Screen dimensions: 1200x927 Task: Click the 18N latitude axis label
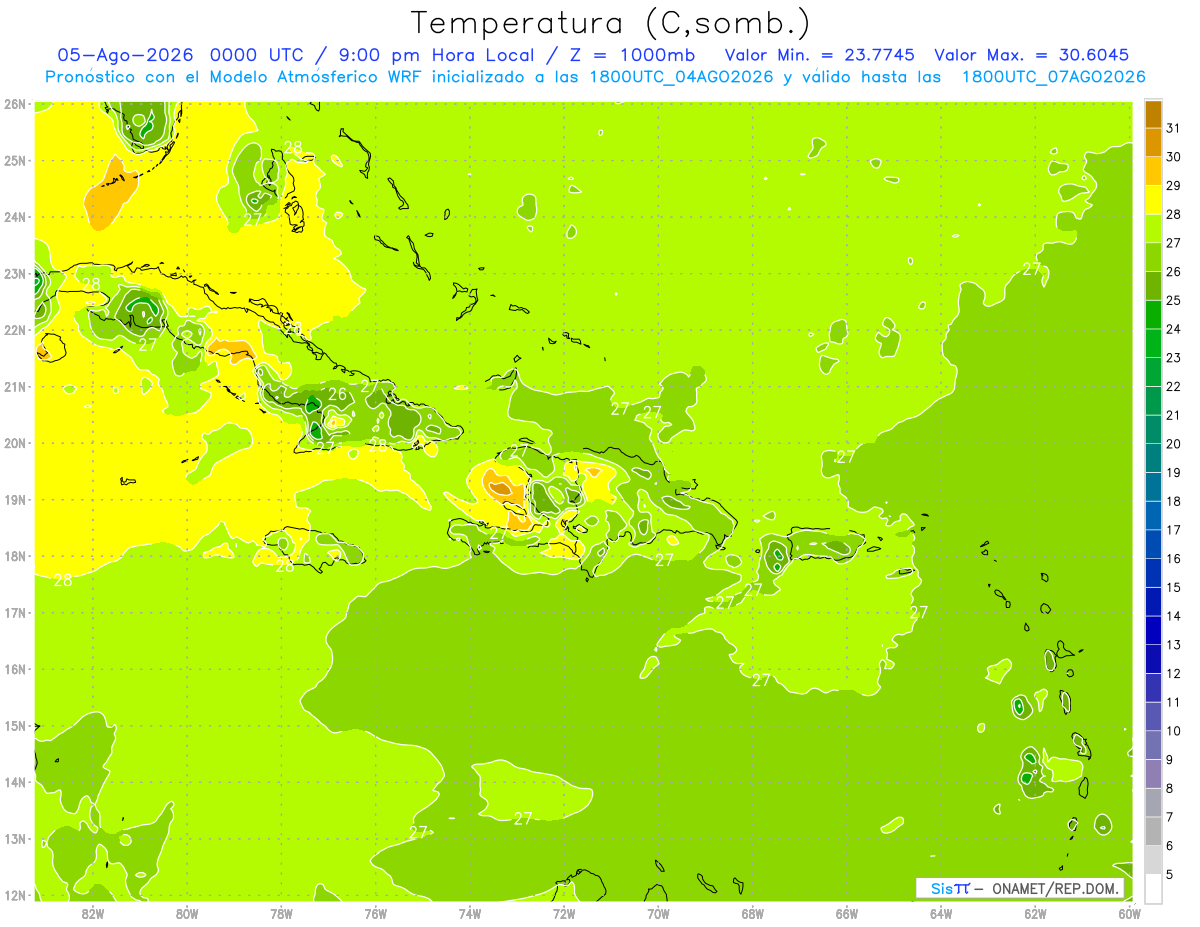tap(14, 556)
